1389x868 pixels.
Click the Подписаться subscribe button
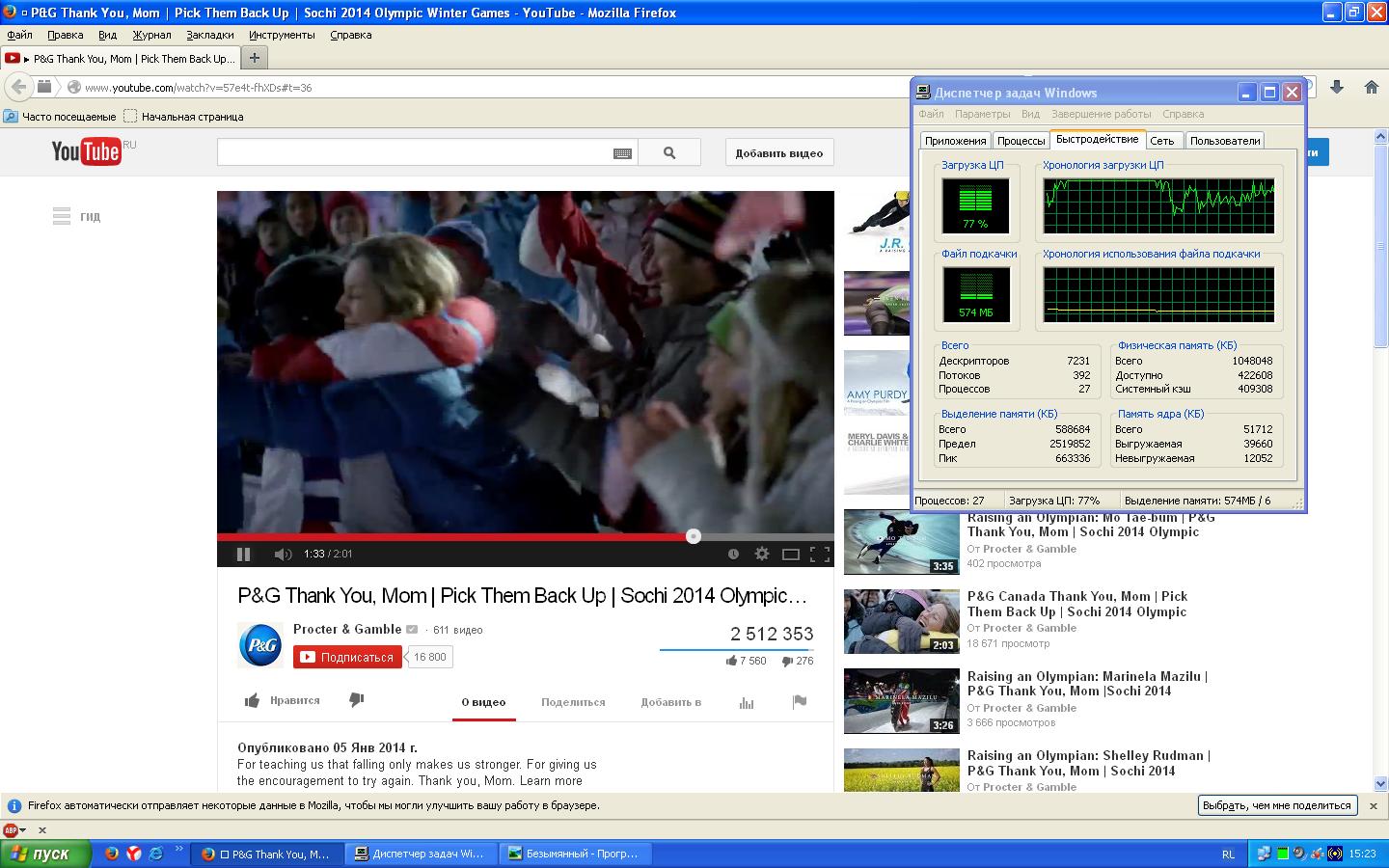(347, 657)
